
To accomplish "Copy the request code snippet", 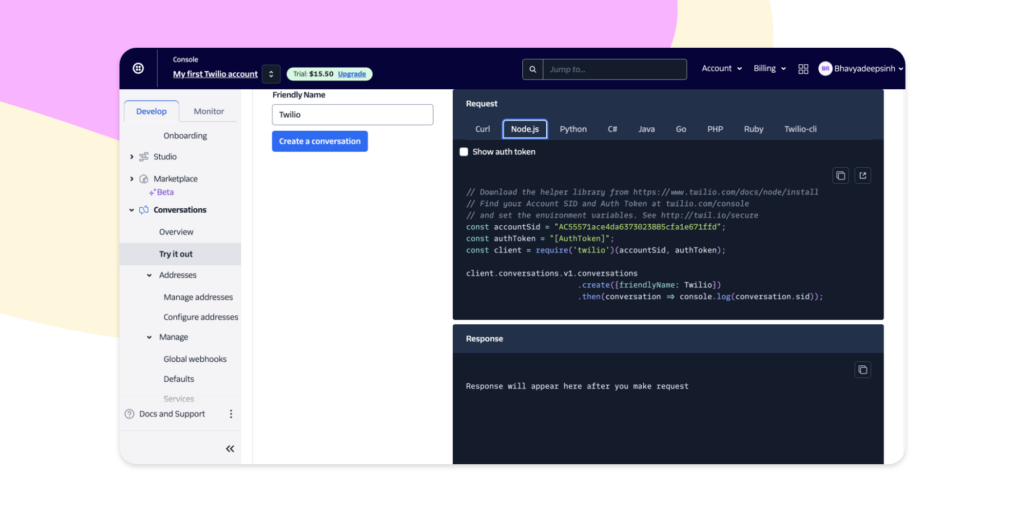I will [x=840, y=175].
